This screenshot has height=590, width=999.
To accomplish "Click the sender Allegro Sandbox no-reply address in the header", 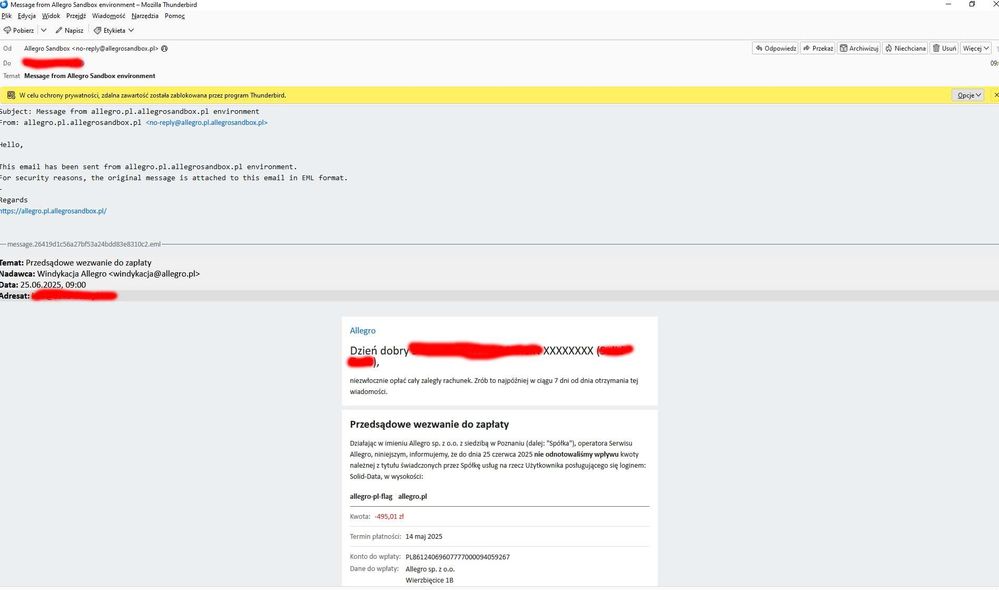I will (x=91, y=48).
